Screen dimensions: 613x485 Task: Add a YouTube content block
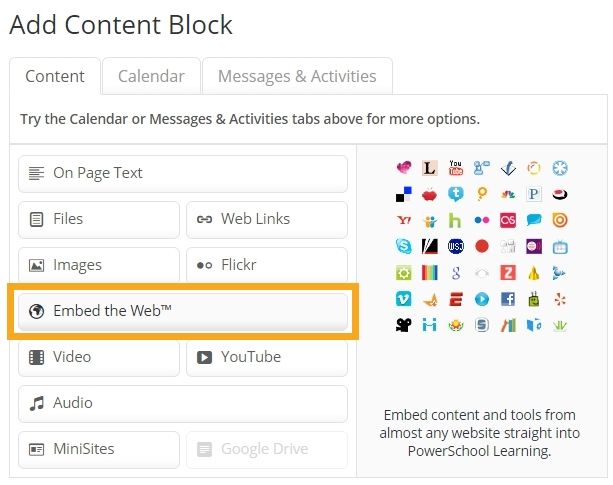tap(267, 357)
